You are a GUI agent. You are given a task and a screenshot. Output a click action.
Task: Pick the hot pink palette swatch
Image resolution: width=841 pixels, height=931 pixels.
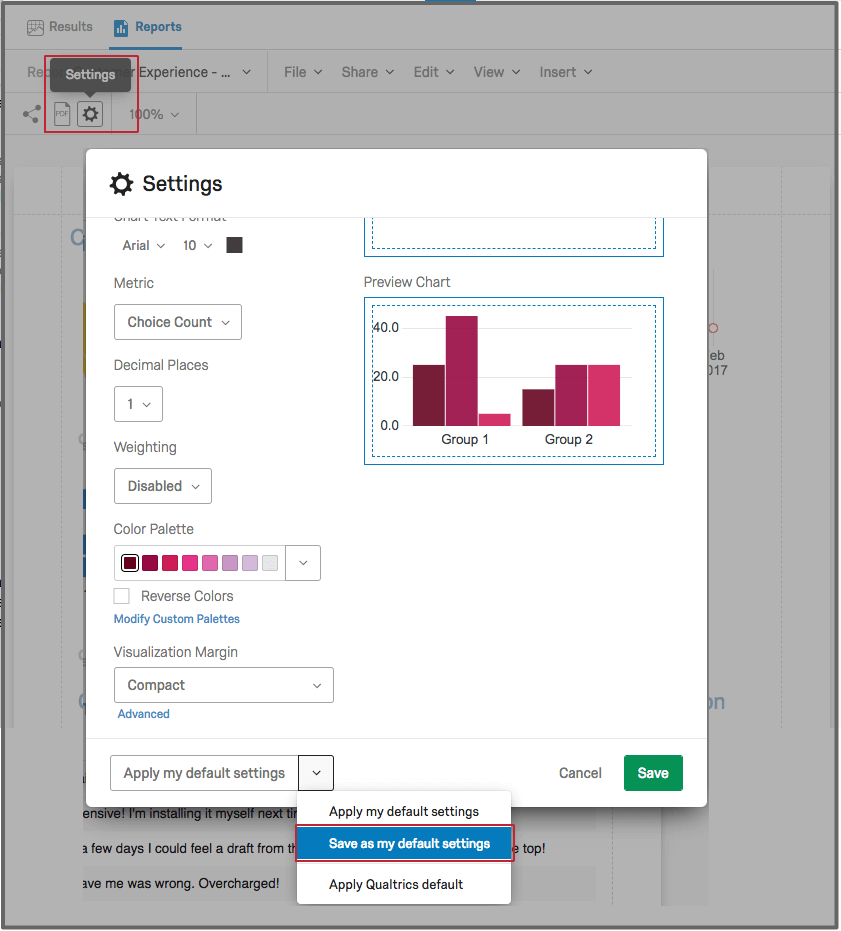(190, 563)
